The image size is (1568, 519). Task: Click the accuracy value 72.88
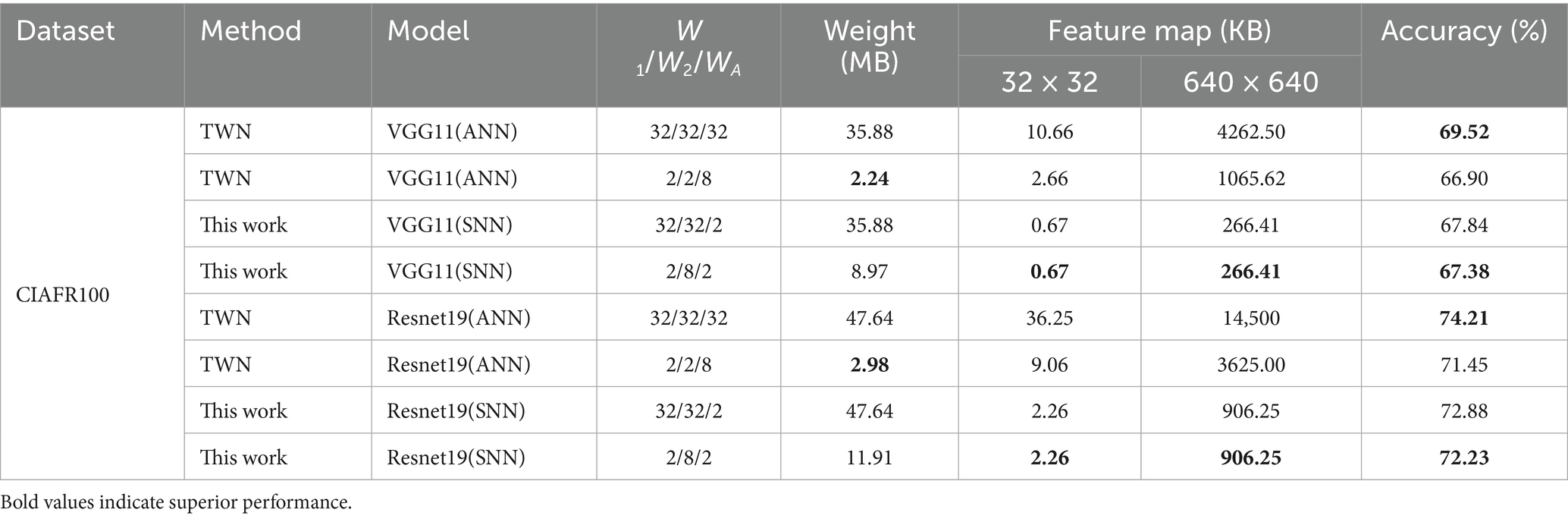[1464, 410]
